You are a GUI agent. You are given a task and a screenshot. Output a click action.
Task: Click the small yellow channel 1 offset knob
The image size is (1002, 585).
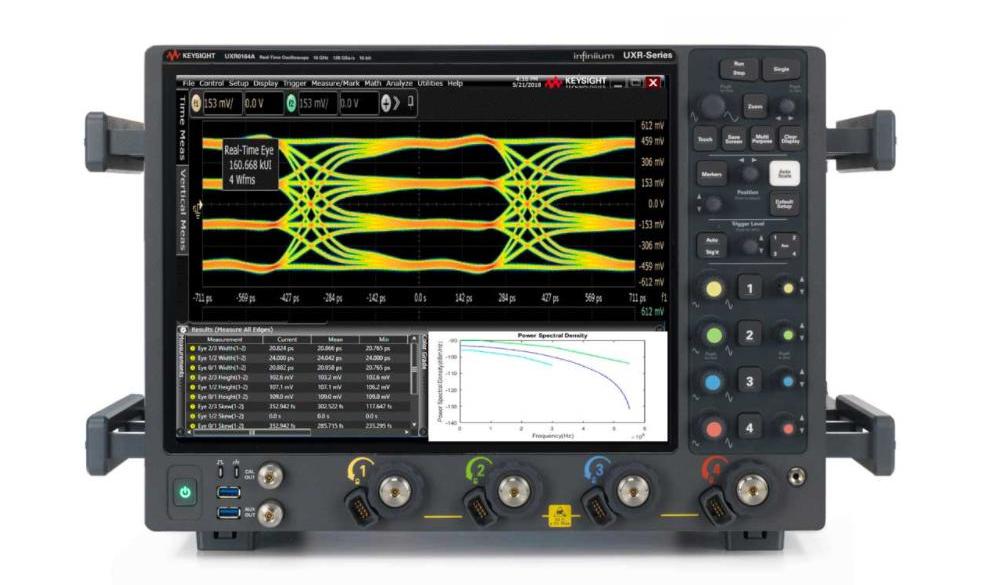tap(788, 288)
